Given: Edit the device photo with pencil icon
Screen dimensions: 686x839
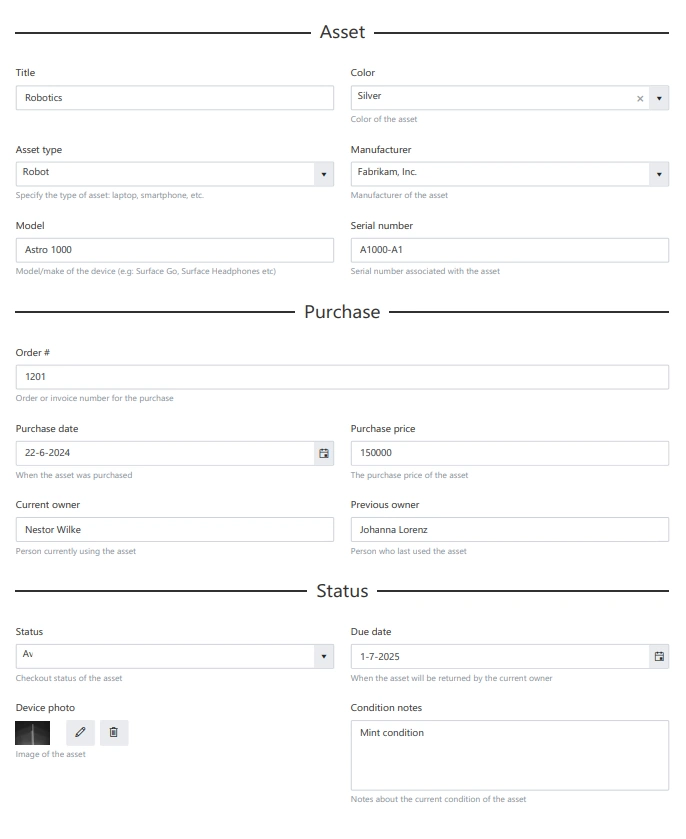Looking at the screenshot, I should click(80, 733).
